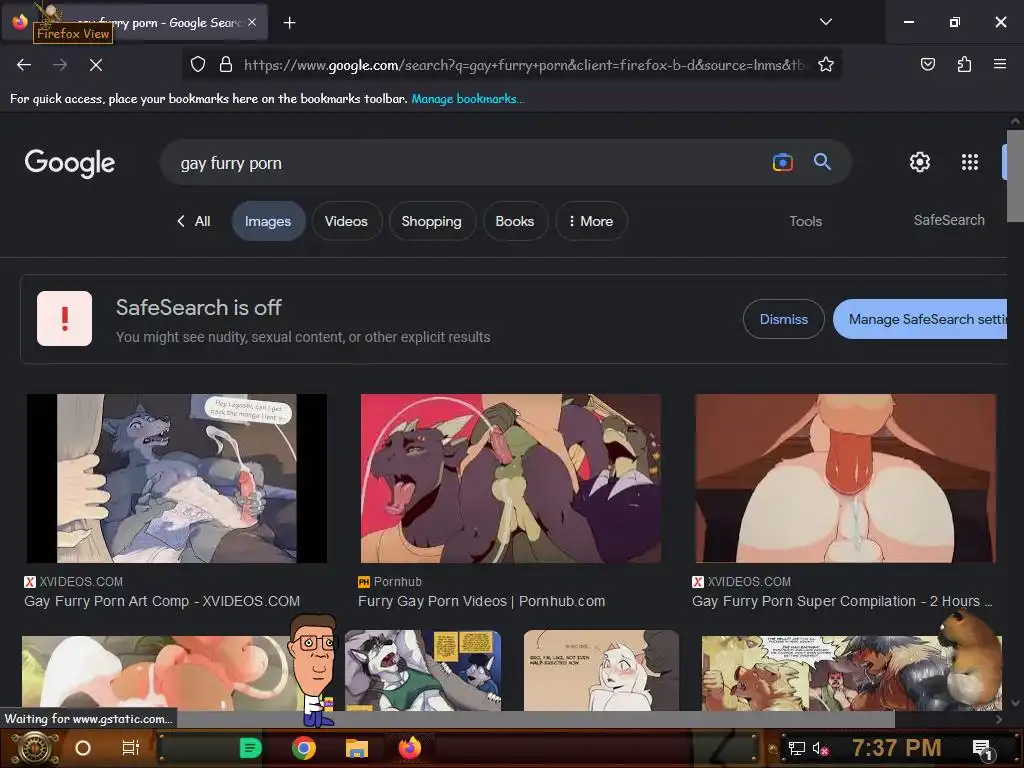Open Task View on the taskbar

131,748
